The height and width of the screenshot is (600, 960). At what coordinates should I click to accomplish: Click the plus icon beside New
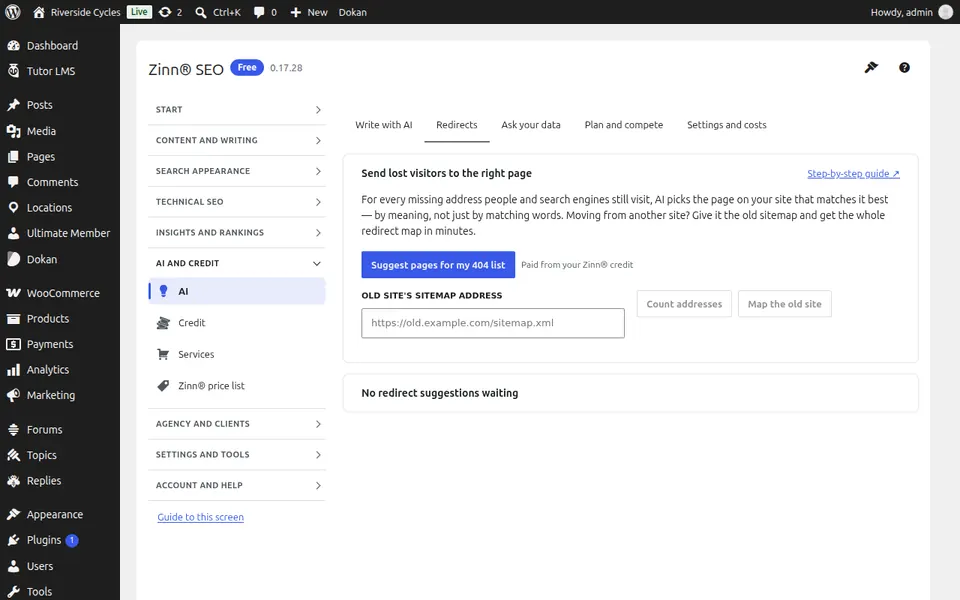coord(296,12)
